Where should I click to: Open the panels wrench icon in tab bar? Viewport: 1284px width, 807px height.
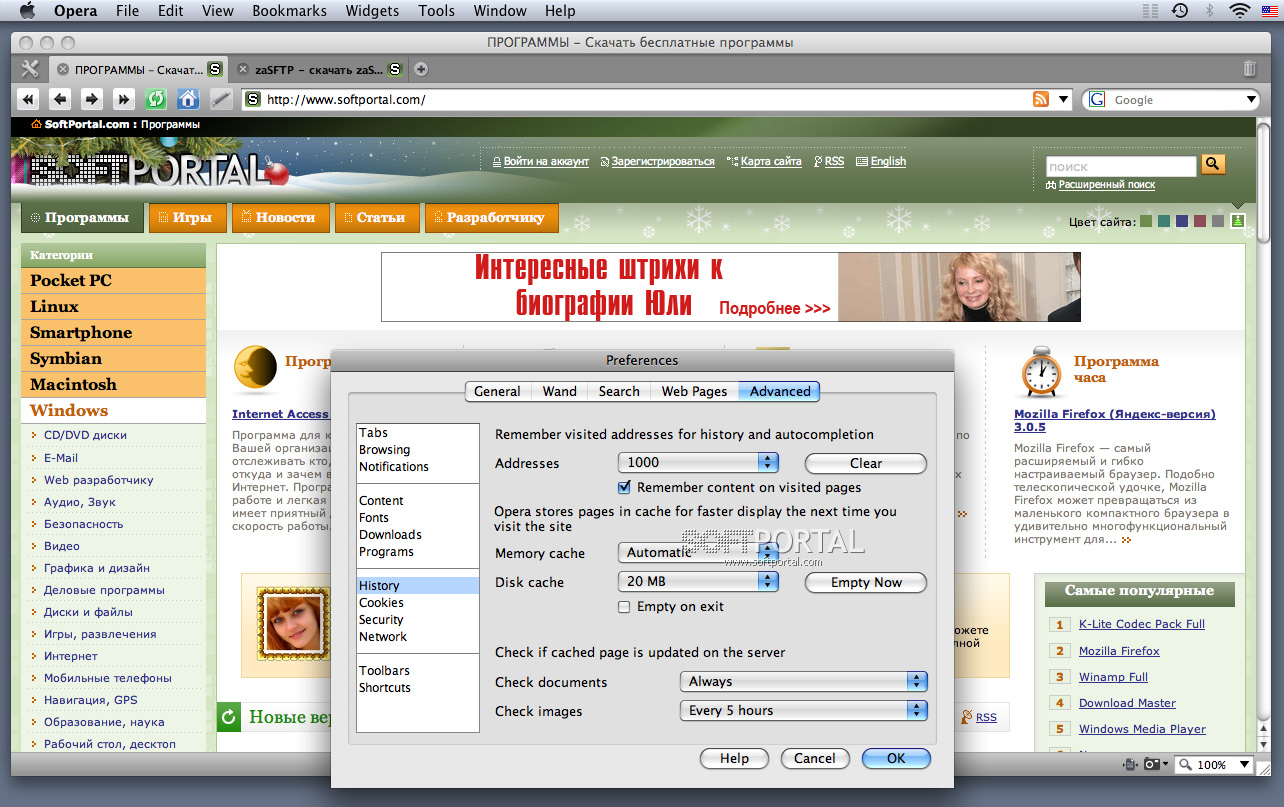29,69
